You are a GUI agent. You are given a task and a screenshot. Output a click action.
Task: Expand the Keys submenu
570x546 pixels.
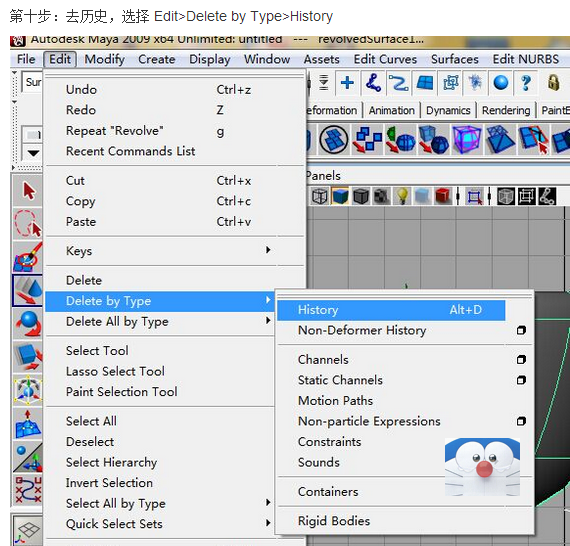pos(268,250)
